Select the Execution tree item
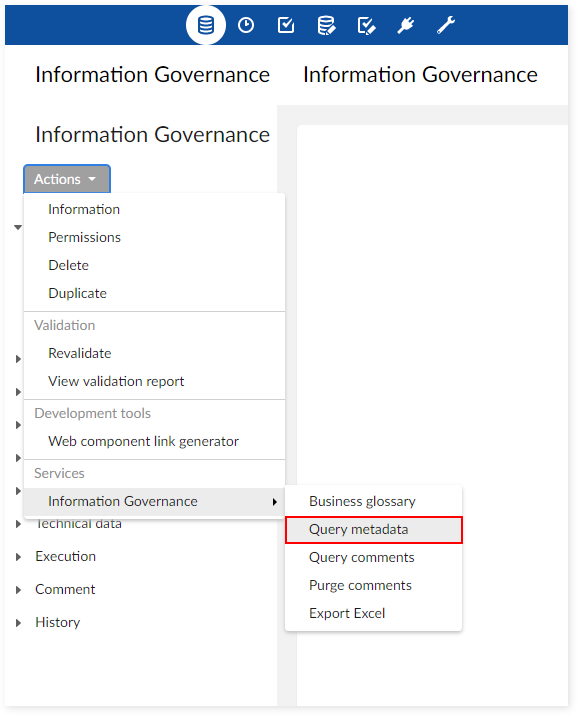The height and width of the screenshot is (715, 577). coord(66,557)
